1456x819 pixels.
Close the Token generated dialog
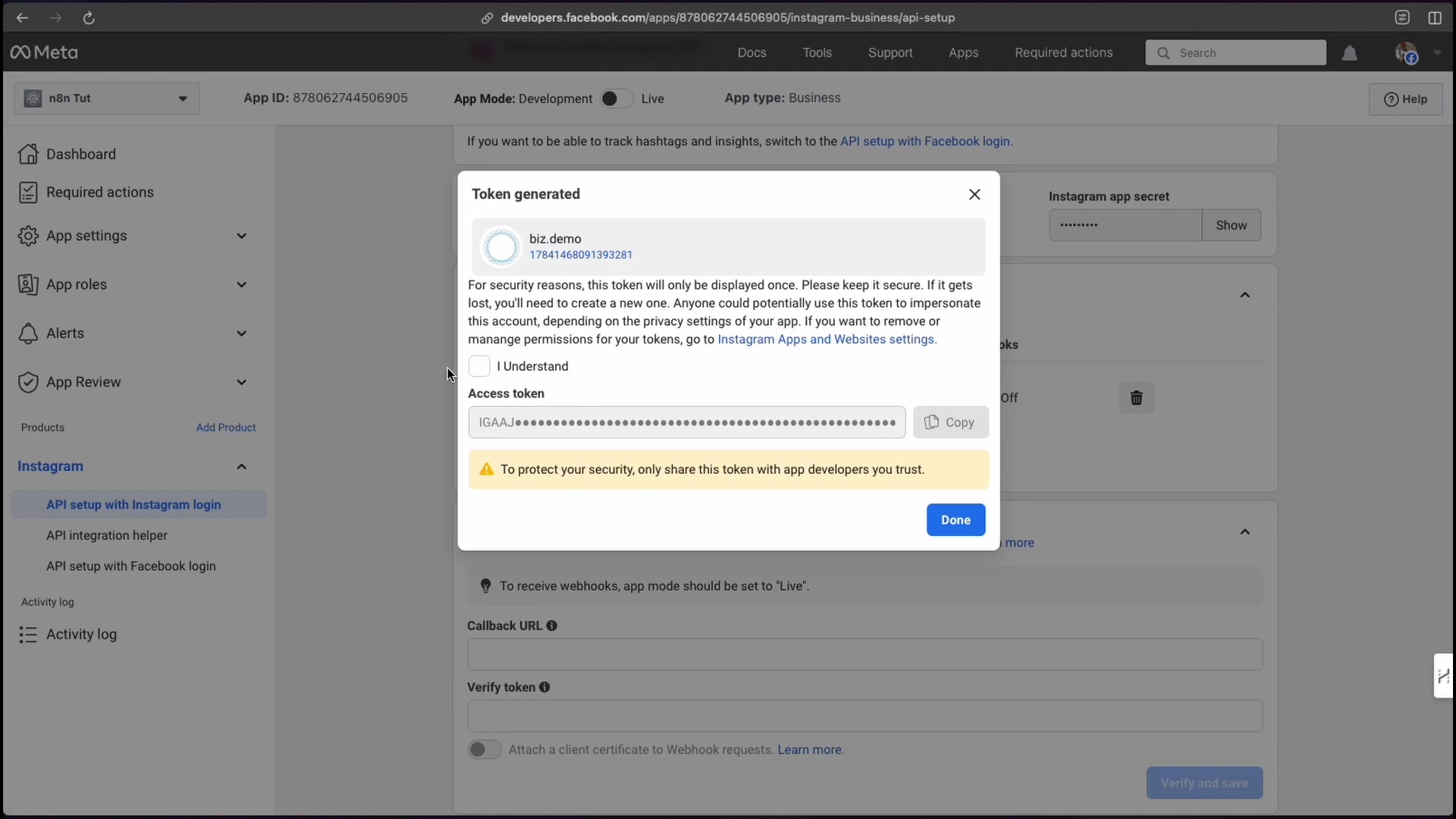[x=974, y=194]
